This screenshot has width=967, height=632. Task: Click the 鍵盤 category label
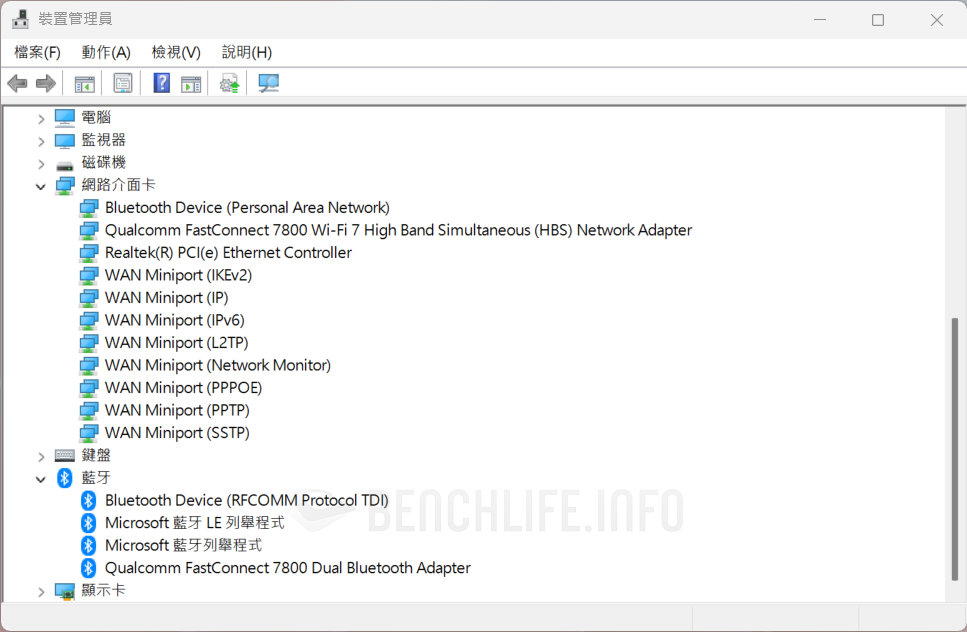(x=96, y=455)
